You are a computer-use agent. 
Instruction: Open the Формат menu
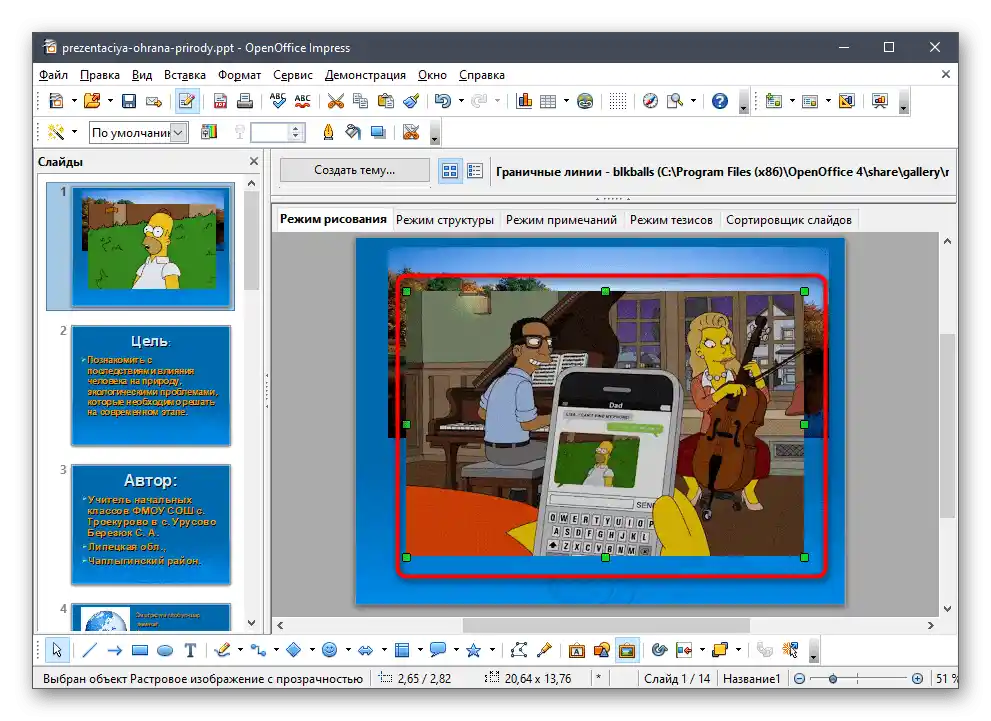[239, 75]
